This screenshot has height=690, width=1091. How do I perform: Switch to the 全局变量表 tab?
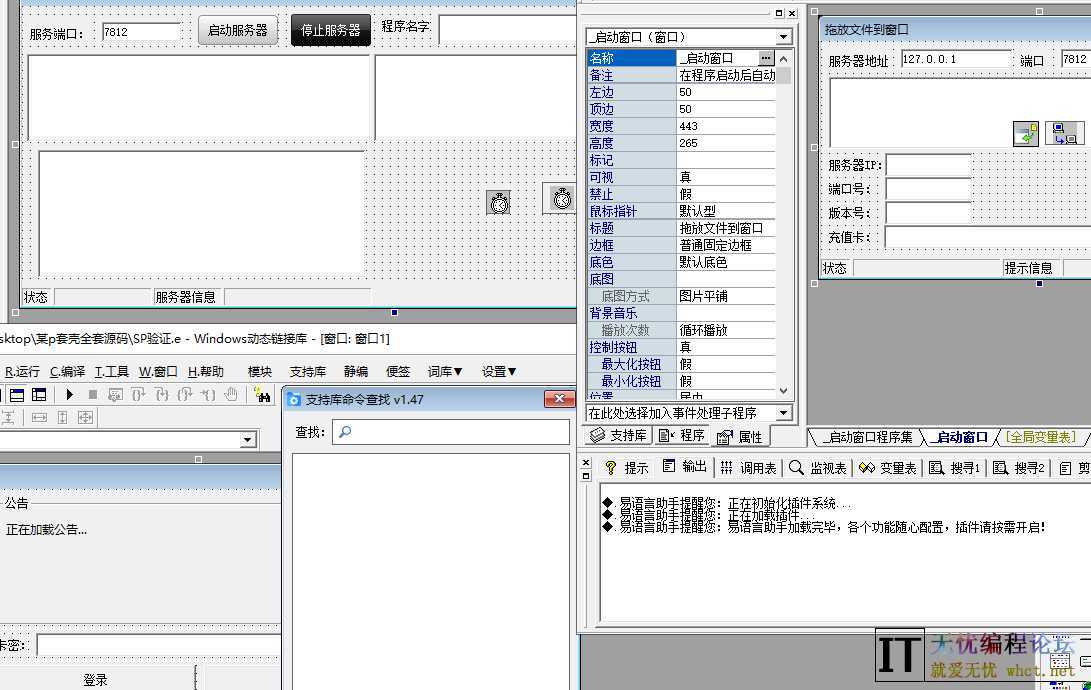coord(1041,437)
